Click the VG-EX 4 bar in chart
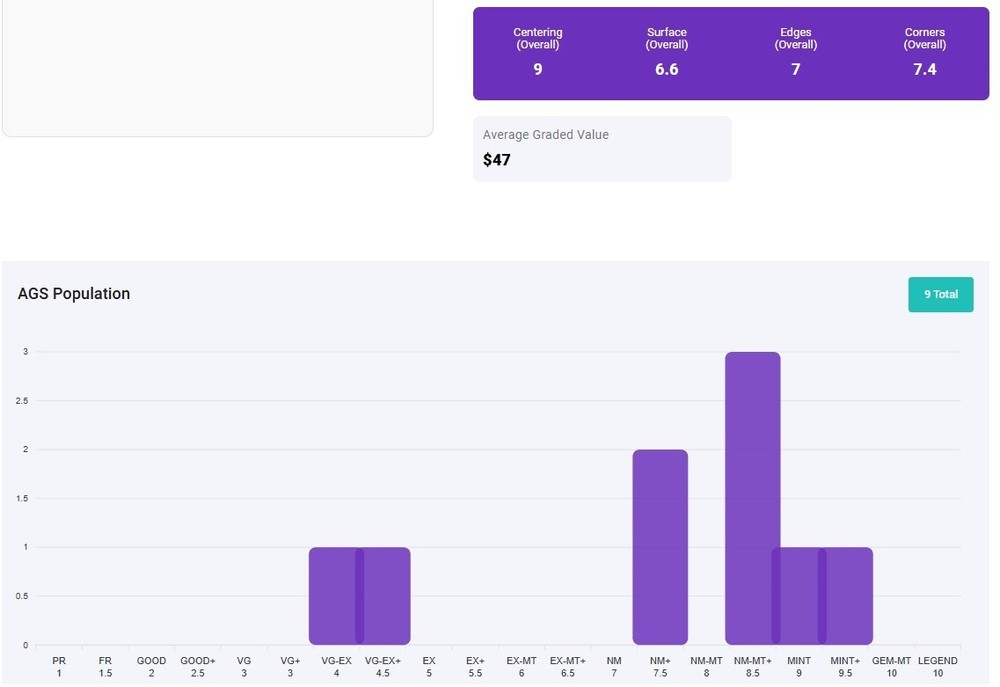Image resolution: width=1000 pixels, height=687 pixels. coord(332,596)
